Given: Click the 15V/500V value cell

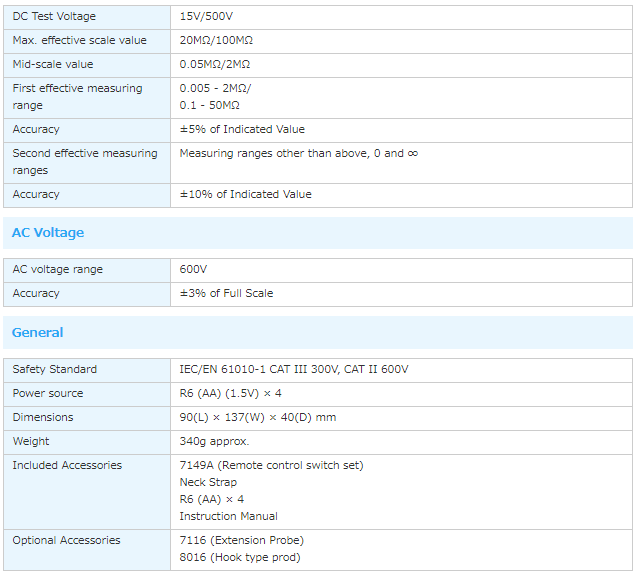Looking at the screenshot, I should pyautogui.click(x=206, y=17).
